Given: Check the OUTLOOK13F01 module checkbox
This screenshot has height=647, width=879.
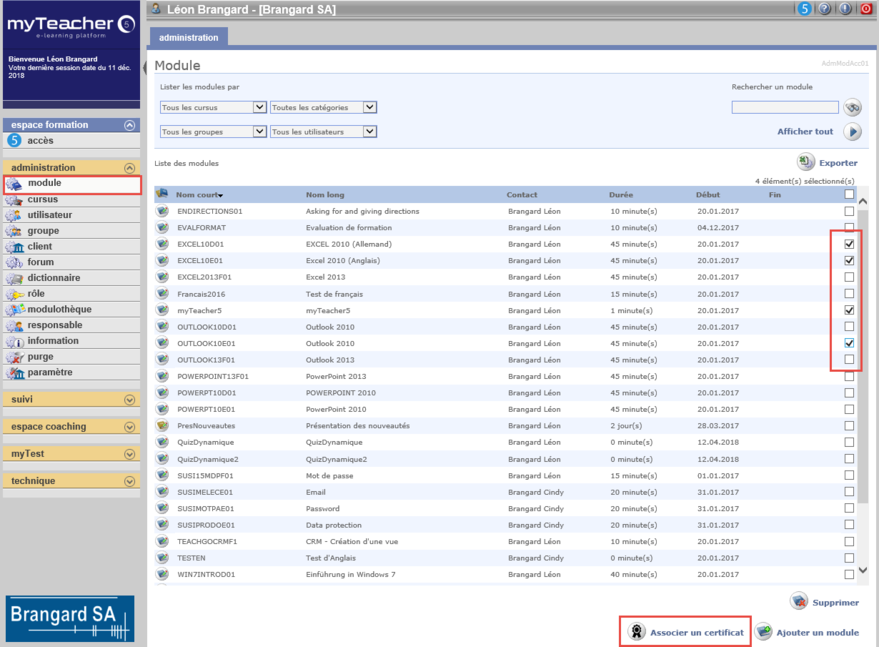Looking at the screenshot, I should (849, 360).
